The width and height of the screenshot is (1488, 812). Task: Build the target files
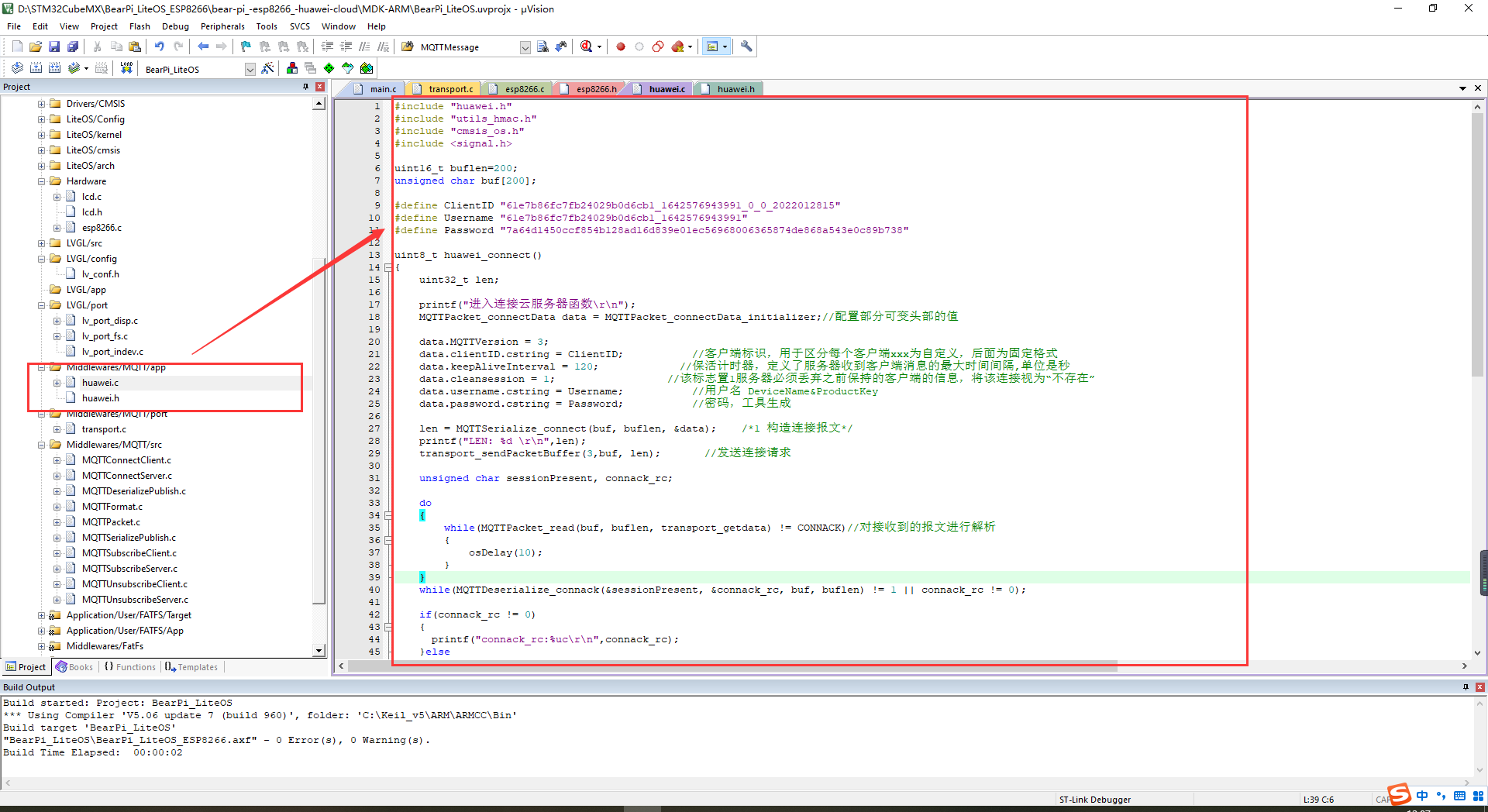pyautogui.click(x=36, y=68)
